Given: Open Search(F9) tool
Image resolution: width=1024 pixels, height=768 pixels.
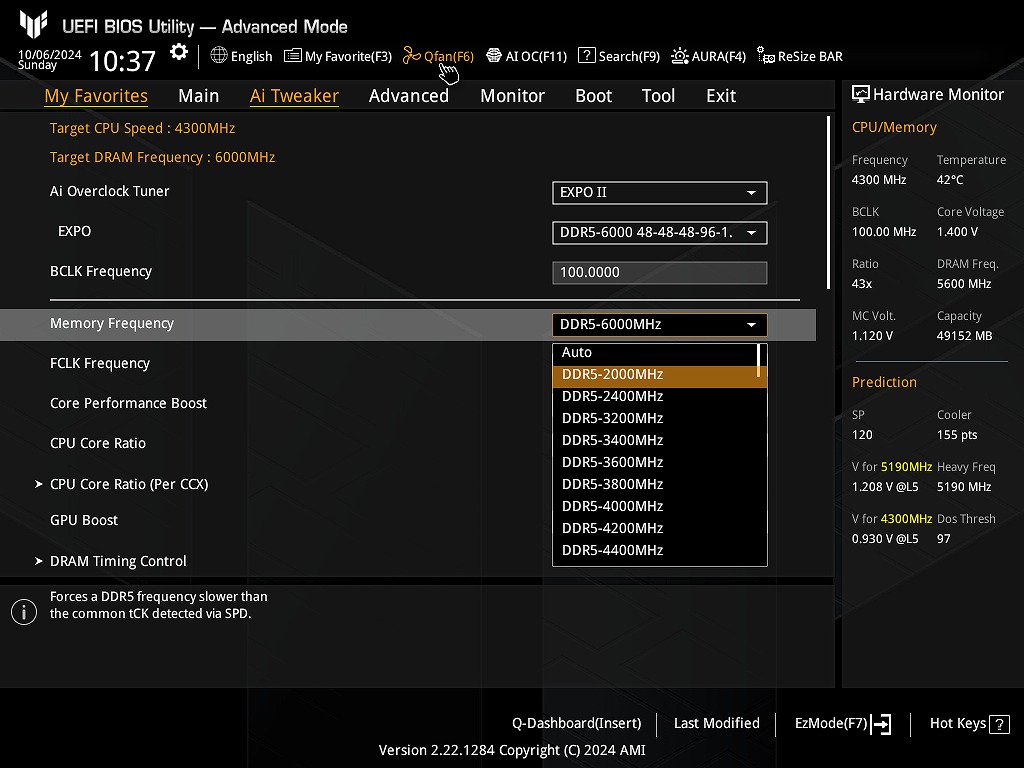Looking at the screenshot, I should [619, 56].
